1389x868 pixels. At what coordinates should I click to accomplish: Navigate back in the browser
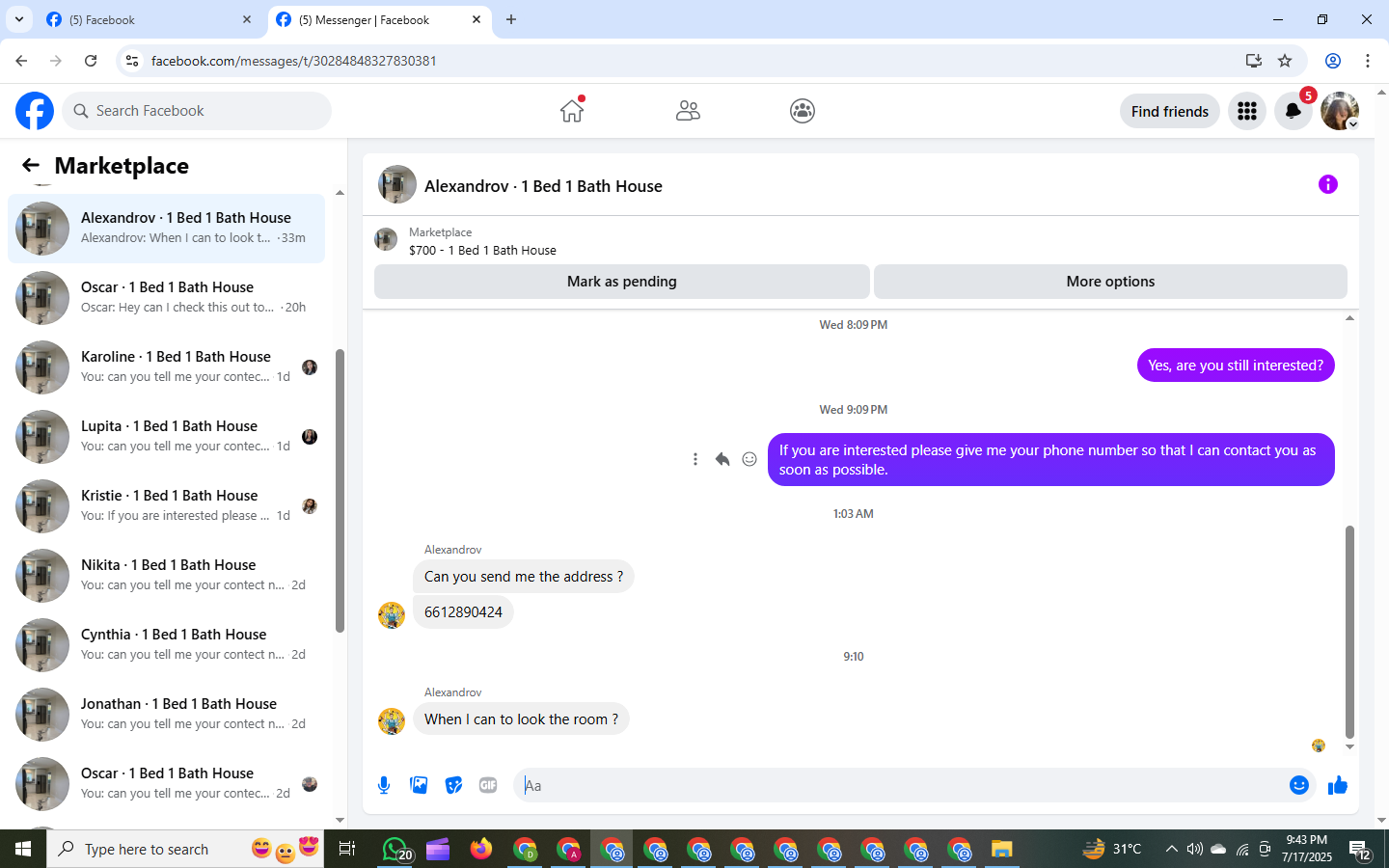pos(21,61)
